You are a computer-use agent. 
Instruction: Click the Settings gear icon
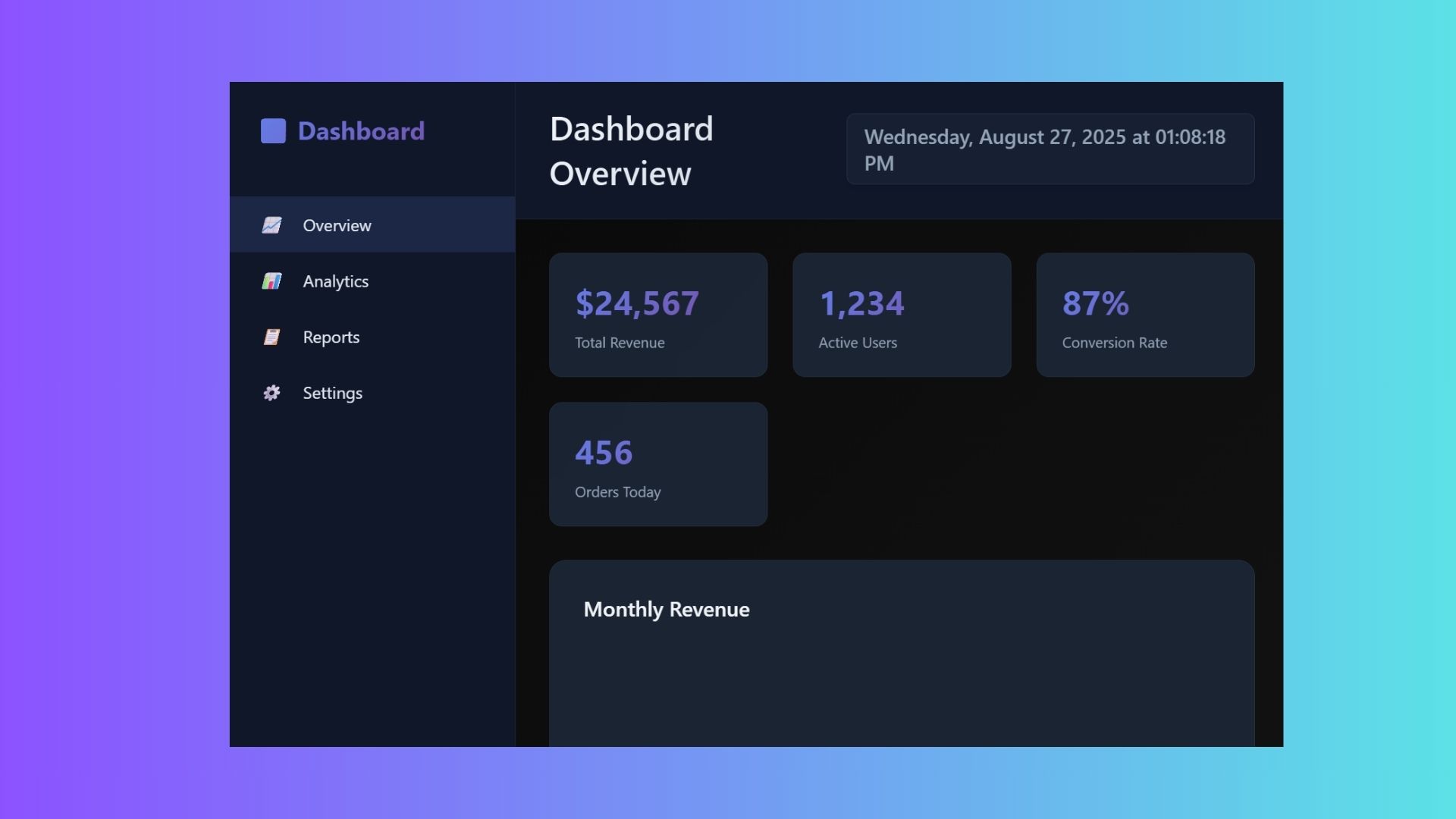pyautogui.click(x=271, y=393)
